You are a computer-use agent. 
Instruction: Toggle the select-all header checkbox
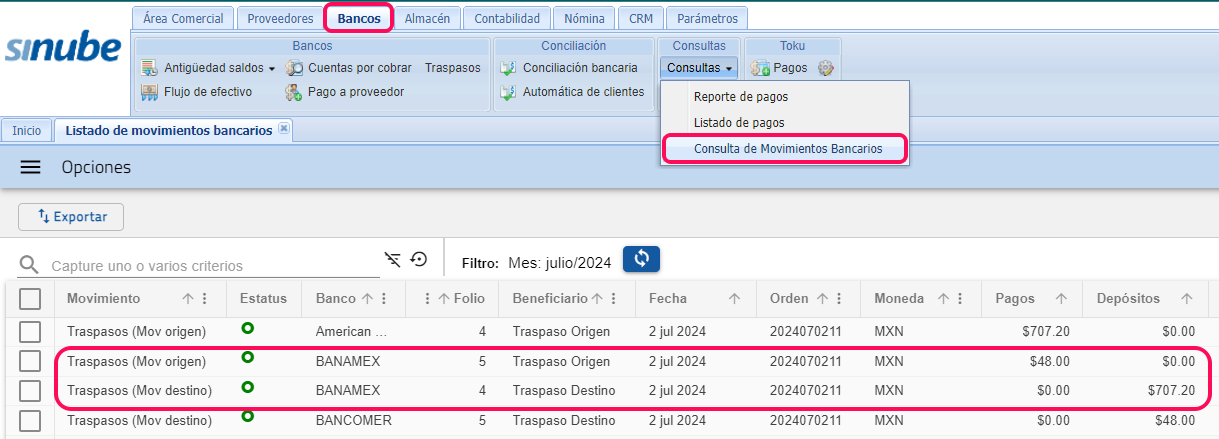(30, 298)
